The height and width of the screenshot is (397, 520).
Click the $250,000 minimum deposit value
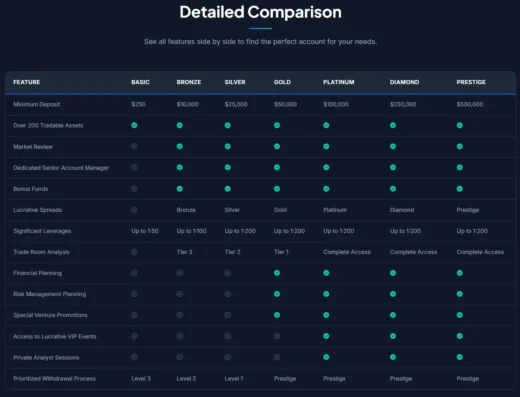(403, 104)
